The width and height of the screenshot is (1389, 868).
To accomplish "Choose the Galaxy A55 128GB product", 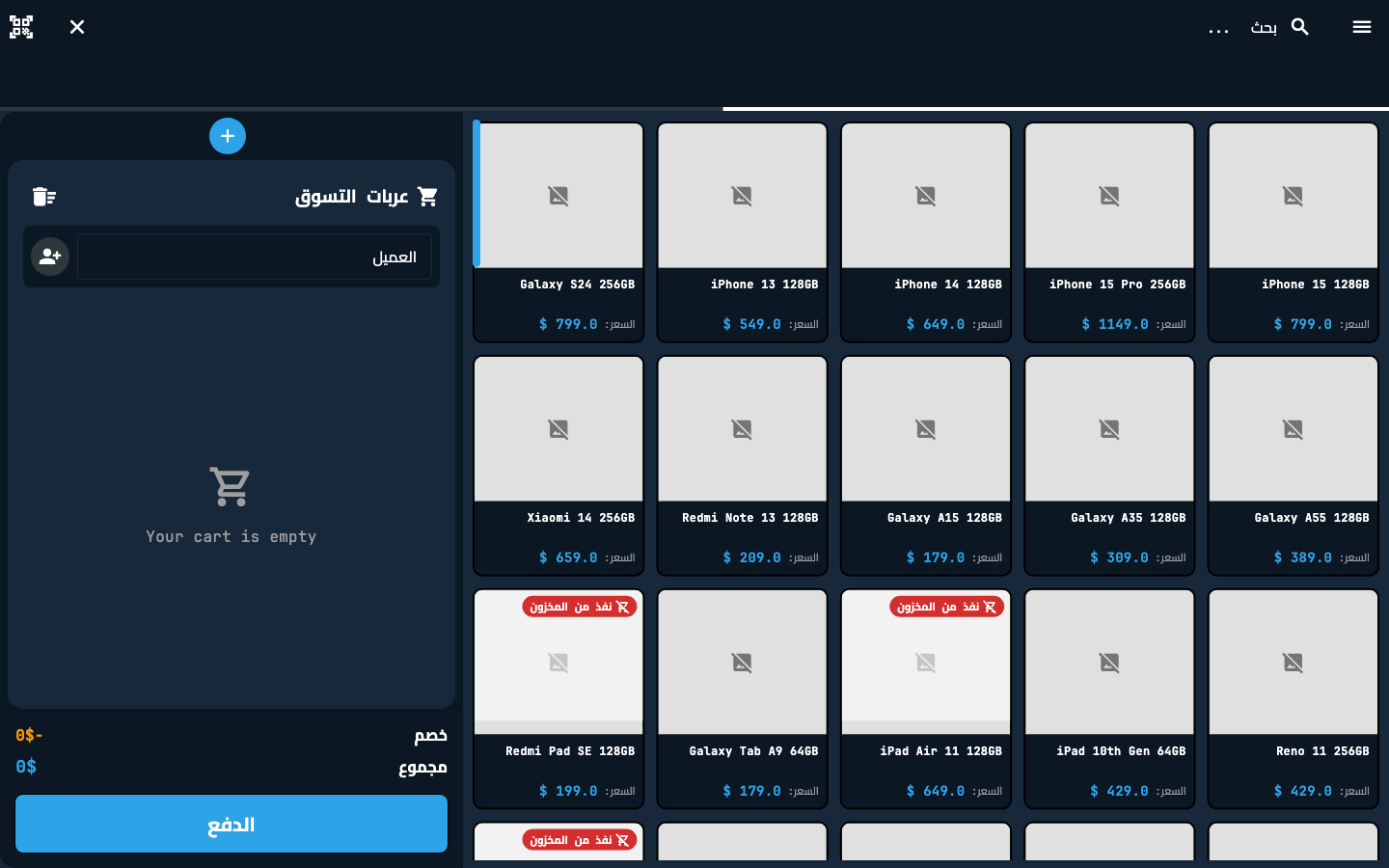I will 1293,466.
